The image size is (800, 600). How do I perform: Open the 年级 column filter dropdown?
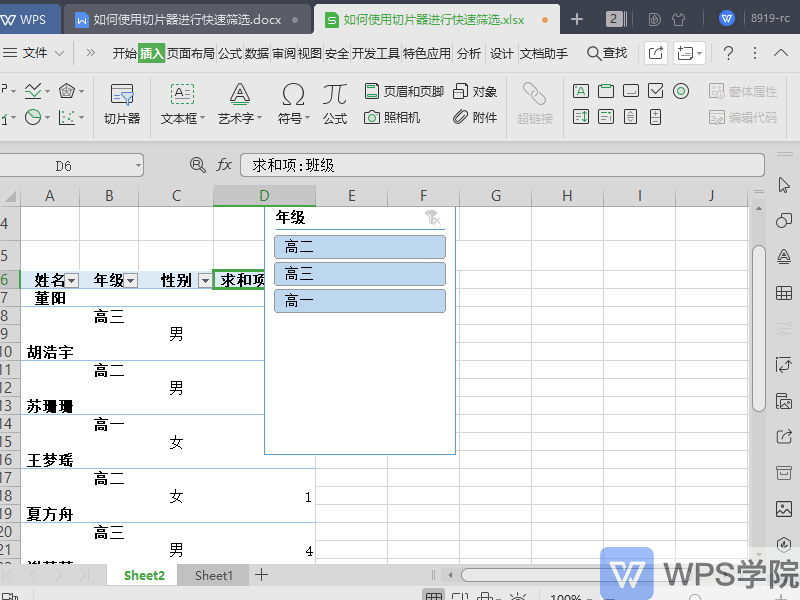pos(131,281)
